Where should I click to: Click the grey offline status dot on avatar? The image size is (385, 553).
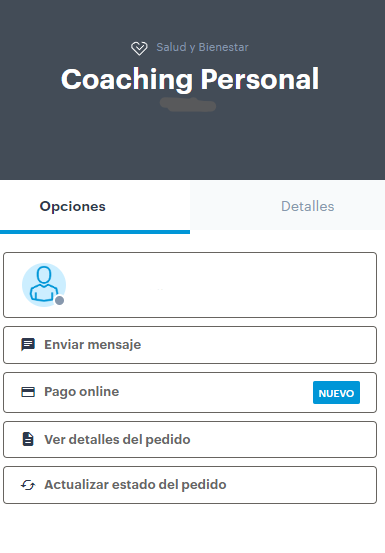(x=60, y=300)
